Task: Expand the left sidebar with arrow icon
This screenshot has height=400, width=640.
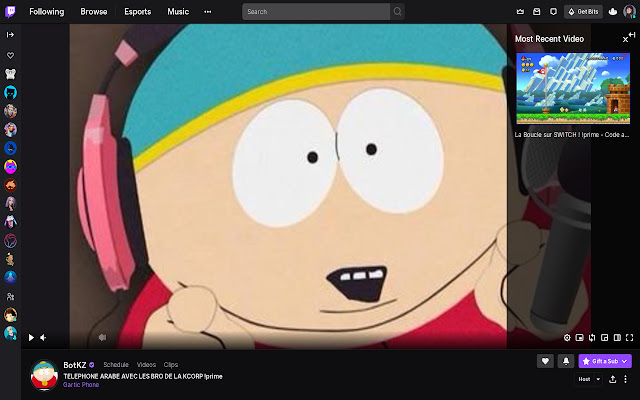Action: (10, 35)
